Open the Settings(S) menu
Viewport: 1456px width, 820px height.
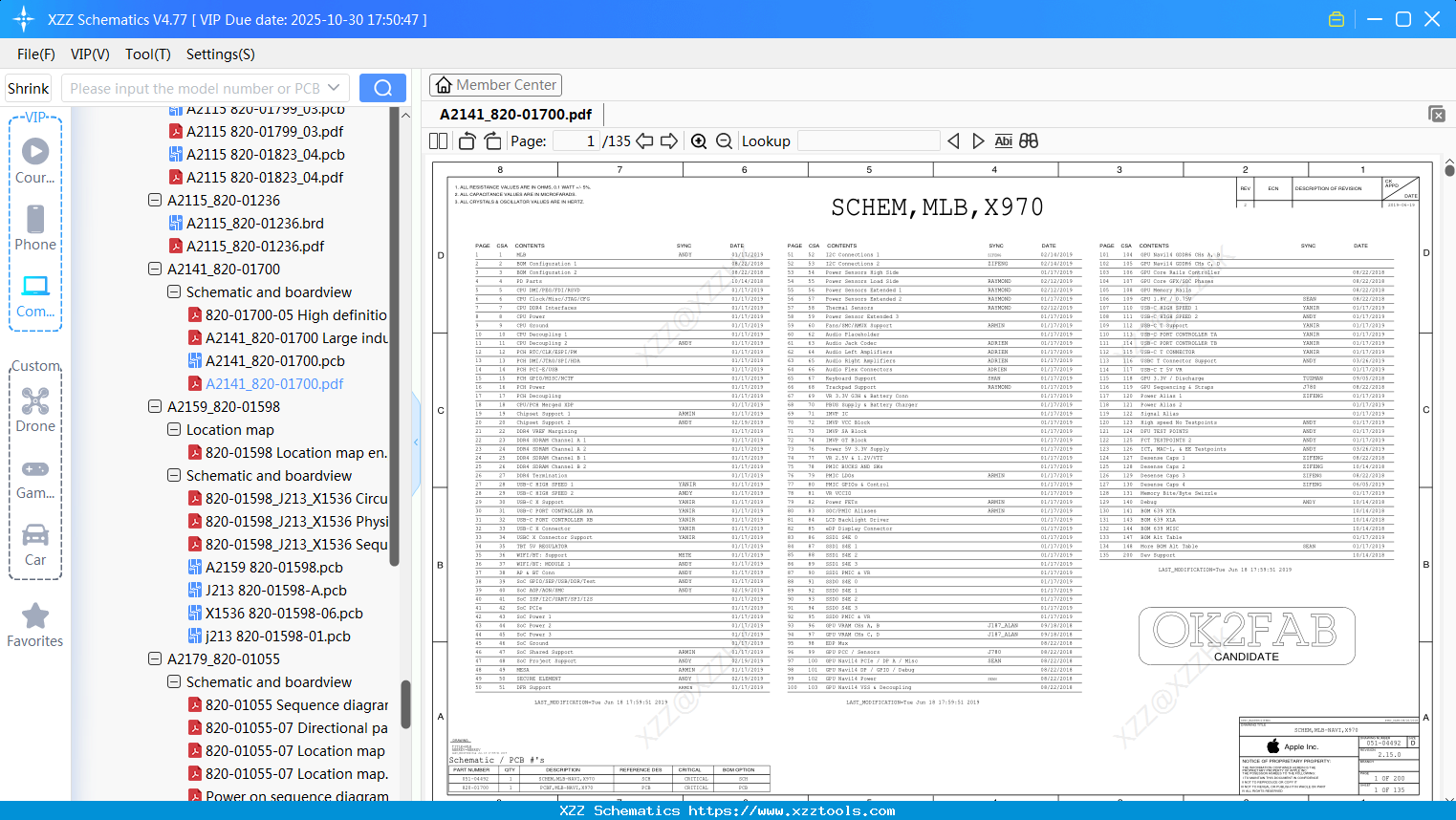point(221,54)
